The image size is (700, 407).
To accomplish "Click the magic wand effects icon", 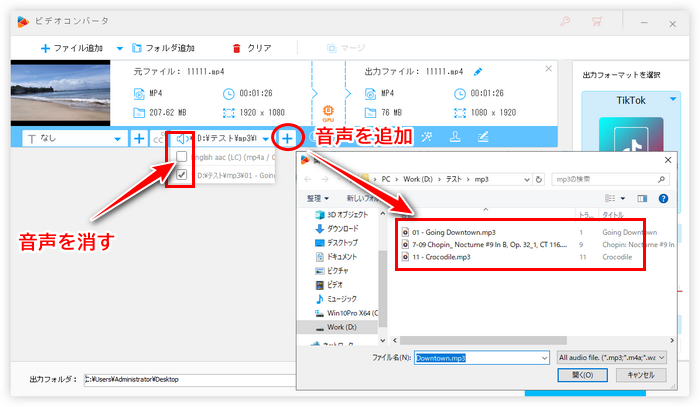I will pos(427,137).
